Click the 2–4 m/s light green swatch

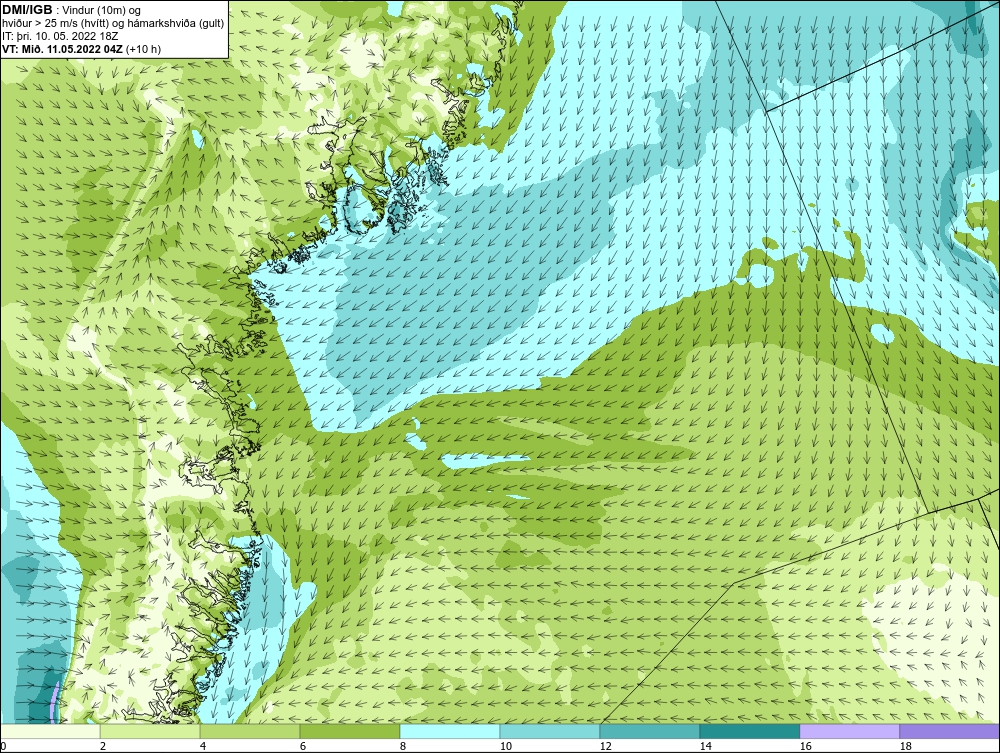pyautogui.click(x=150, y=731)
